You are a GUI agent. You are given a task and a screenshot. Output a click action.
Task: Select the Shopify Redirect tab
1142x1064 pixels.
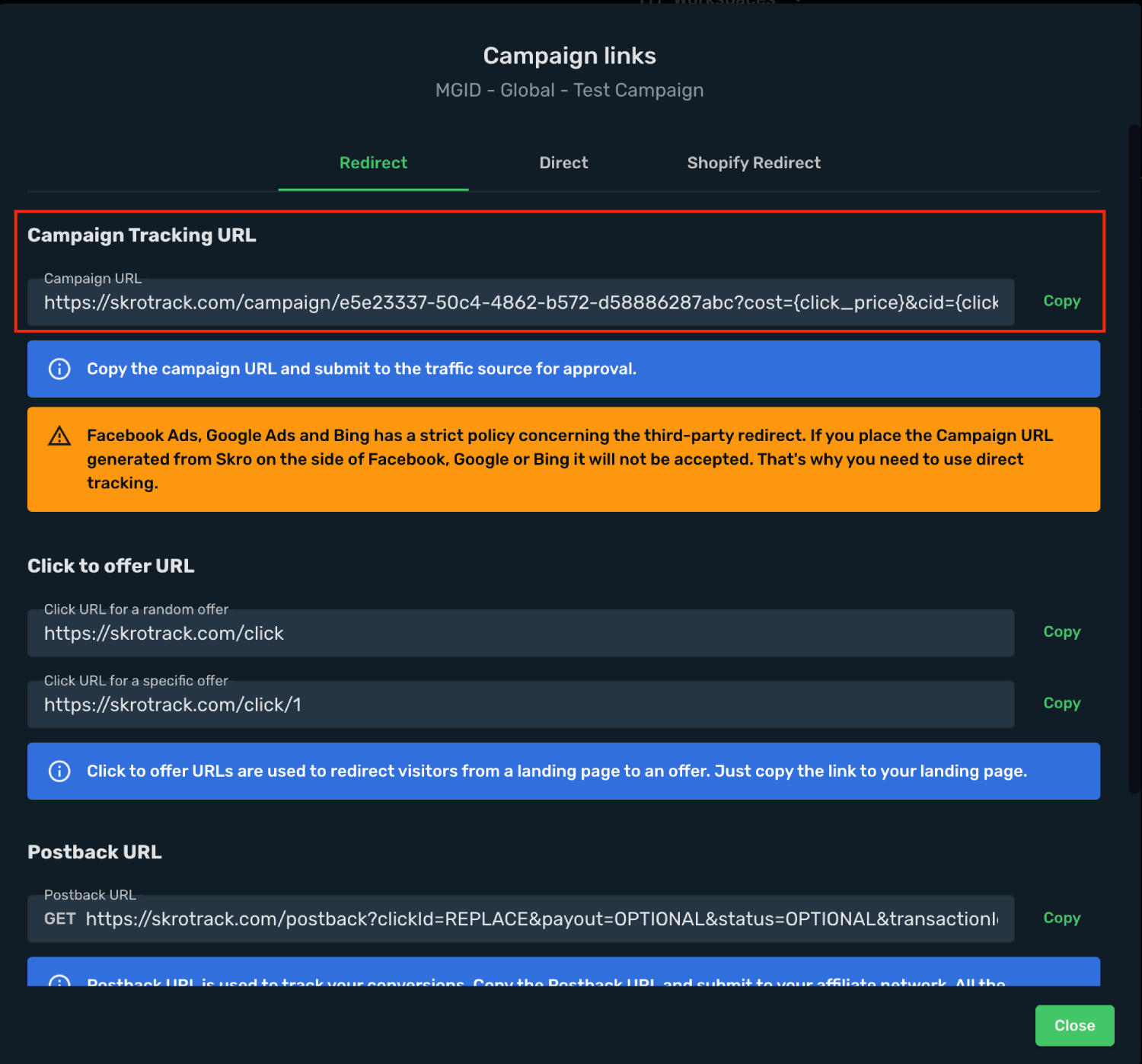(754, 163)
